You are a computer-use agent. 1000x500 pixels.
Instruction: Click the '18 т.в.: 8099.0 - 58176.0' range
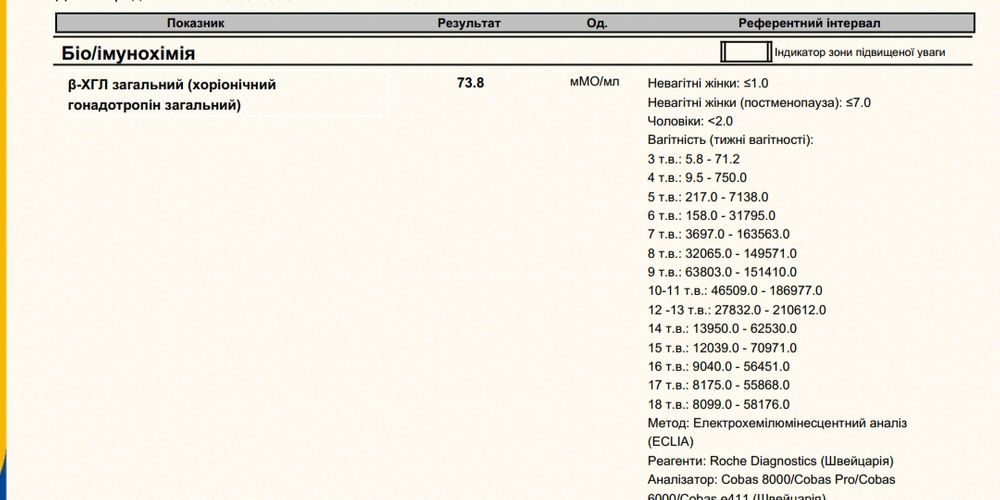(x=718, y=404)
